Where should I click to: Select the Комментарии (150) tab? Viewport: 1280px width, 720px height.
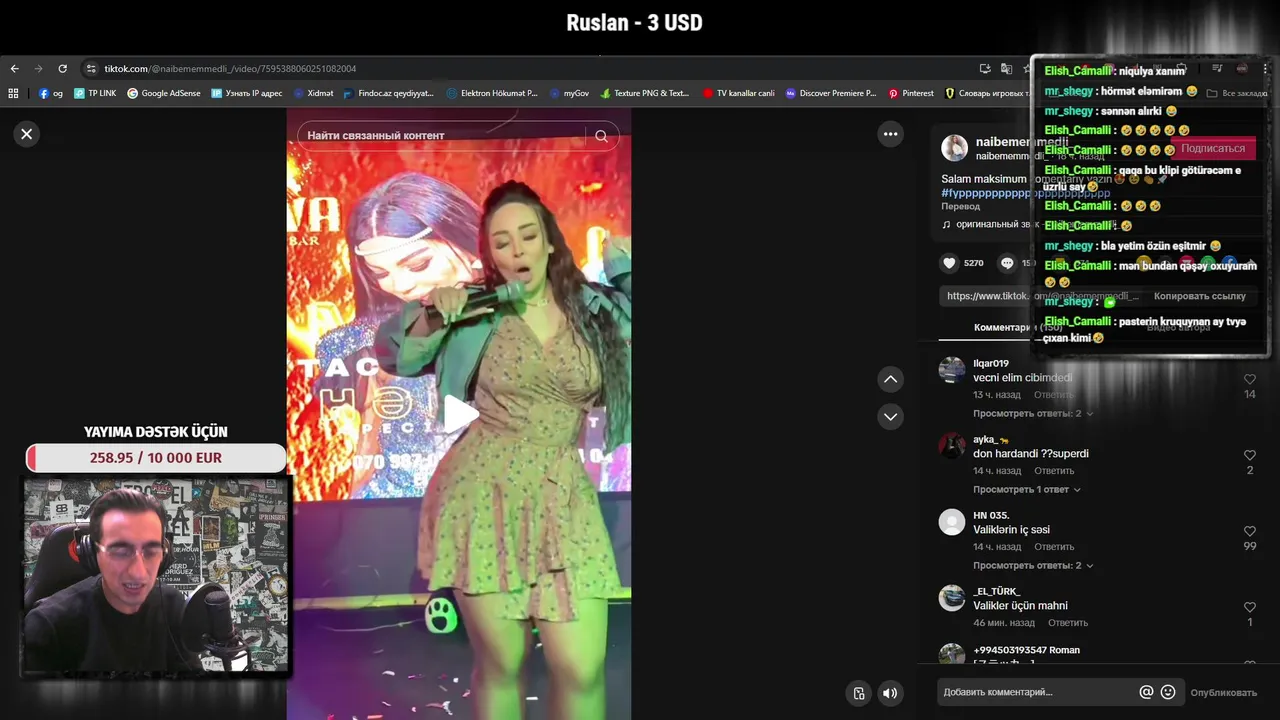(x=1018, y=327)
